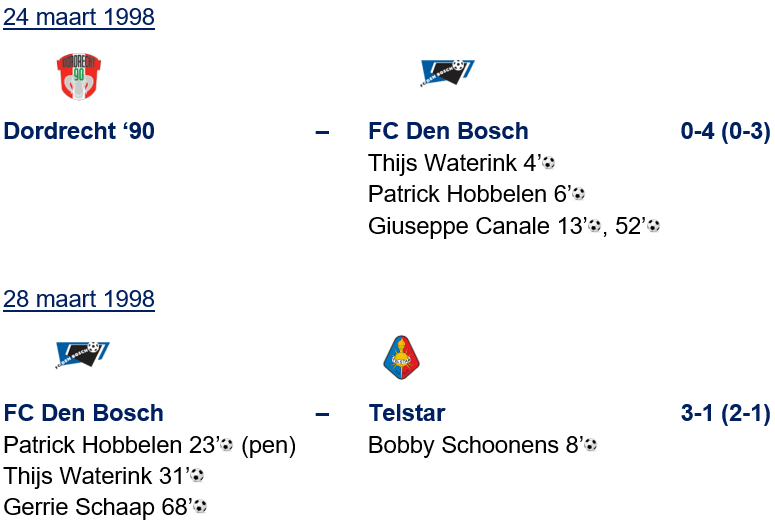Click the 0-4 (0-3) score
775x522 pixels.
[x=725, y=131]
